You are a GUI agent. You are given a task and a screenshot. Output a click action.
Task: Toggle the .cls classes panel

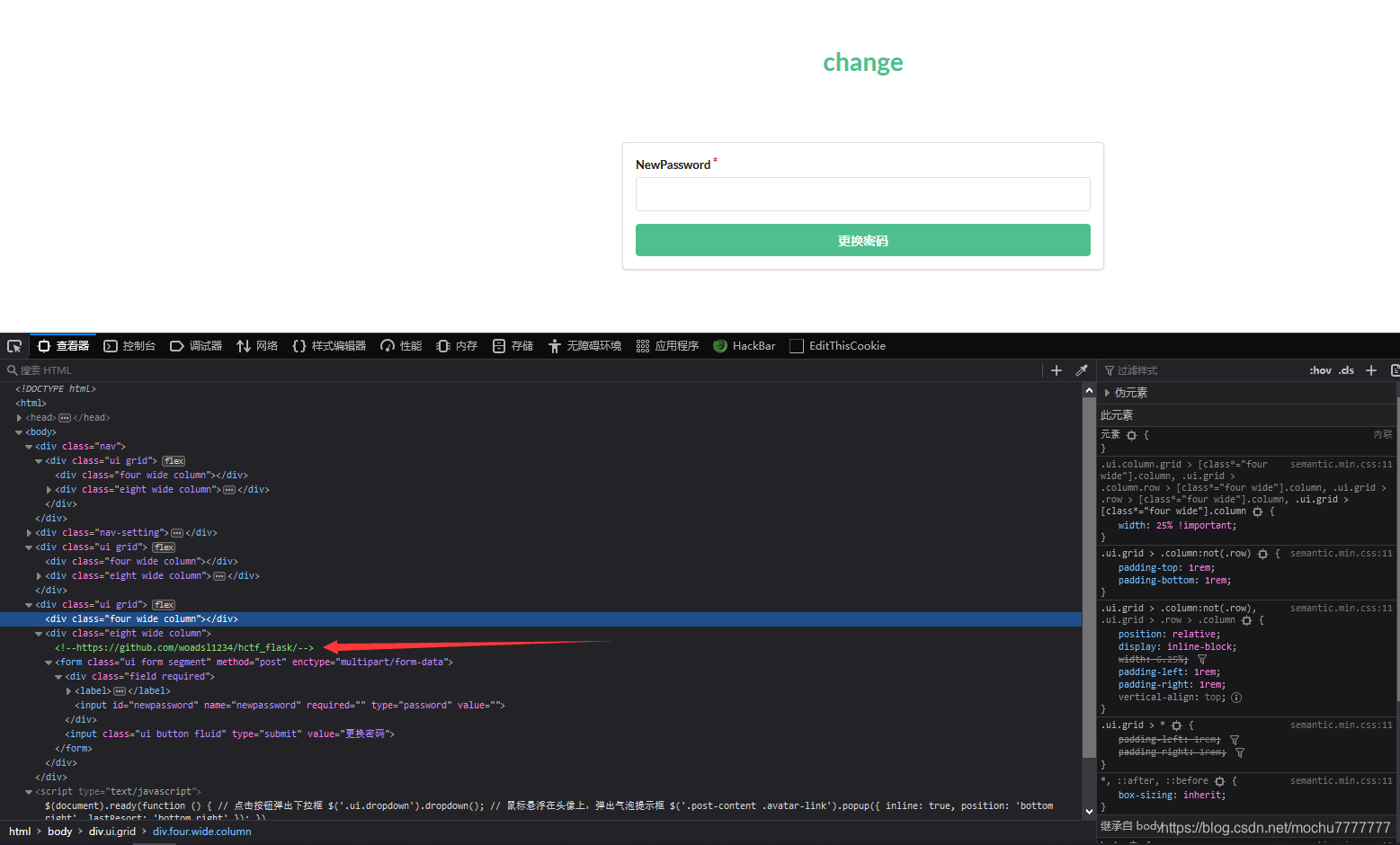tap(1346, 370)
